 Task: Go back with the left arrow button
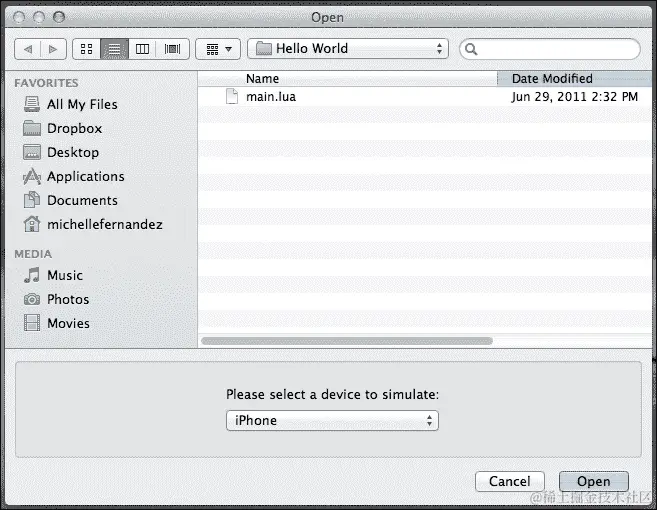click(x=28, y=49)
